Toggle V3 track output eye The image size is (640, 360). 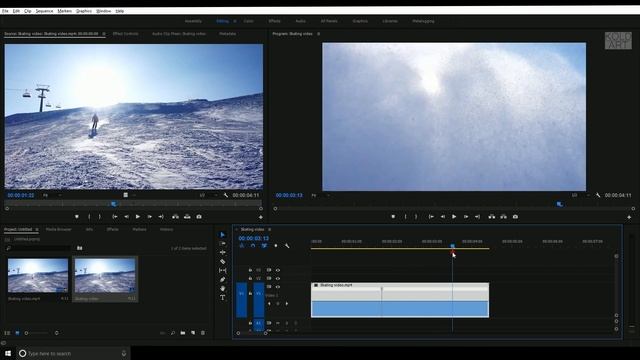coord(278,270)
